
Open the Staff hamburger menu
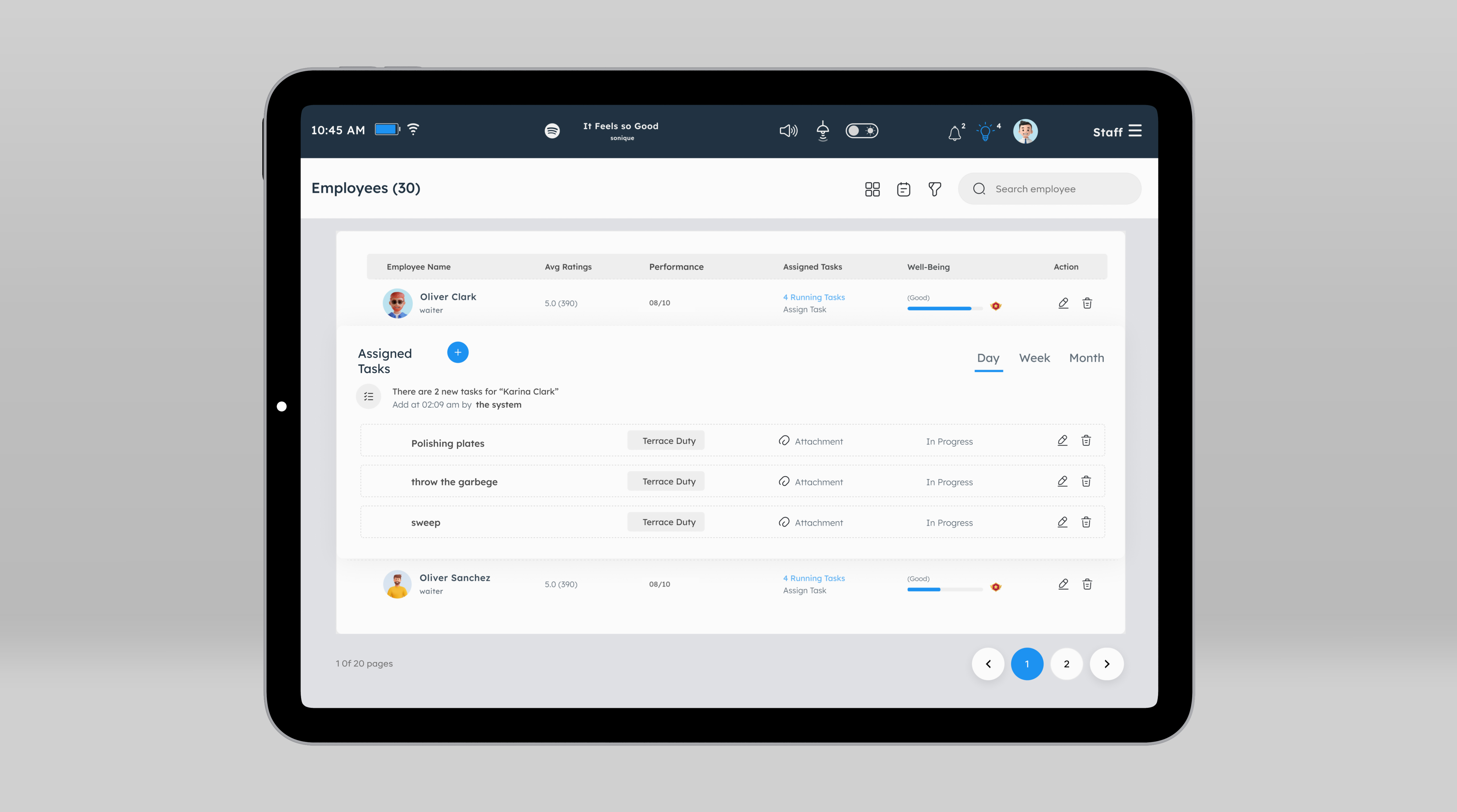coord(1134,131)
